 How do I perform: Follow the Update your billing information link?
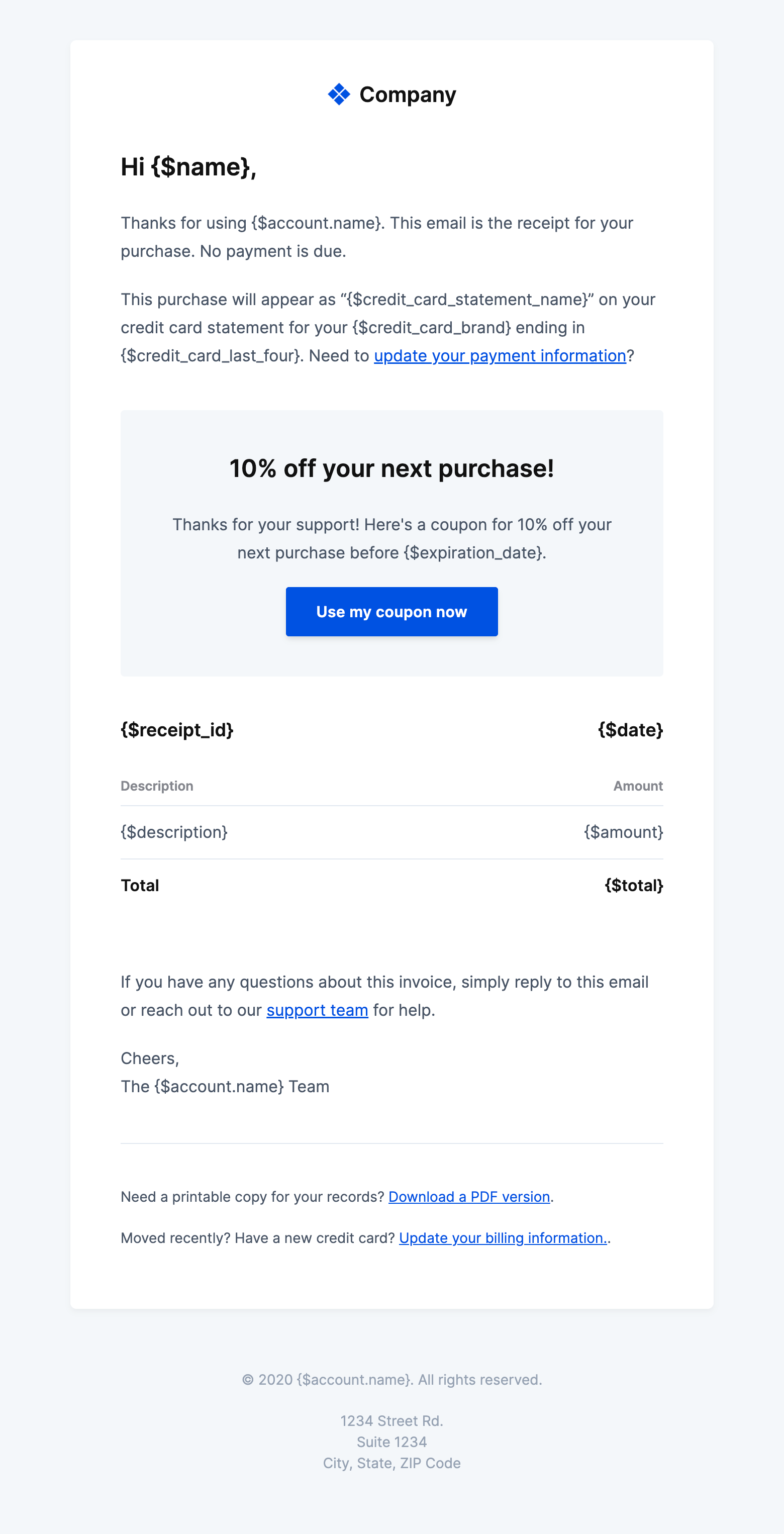coord(503,1237)
